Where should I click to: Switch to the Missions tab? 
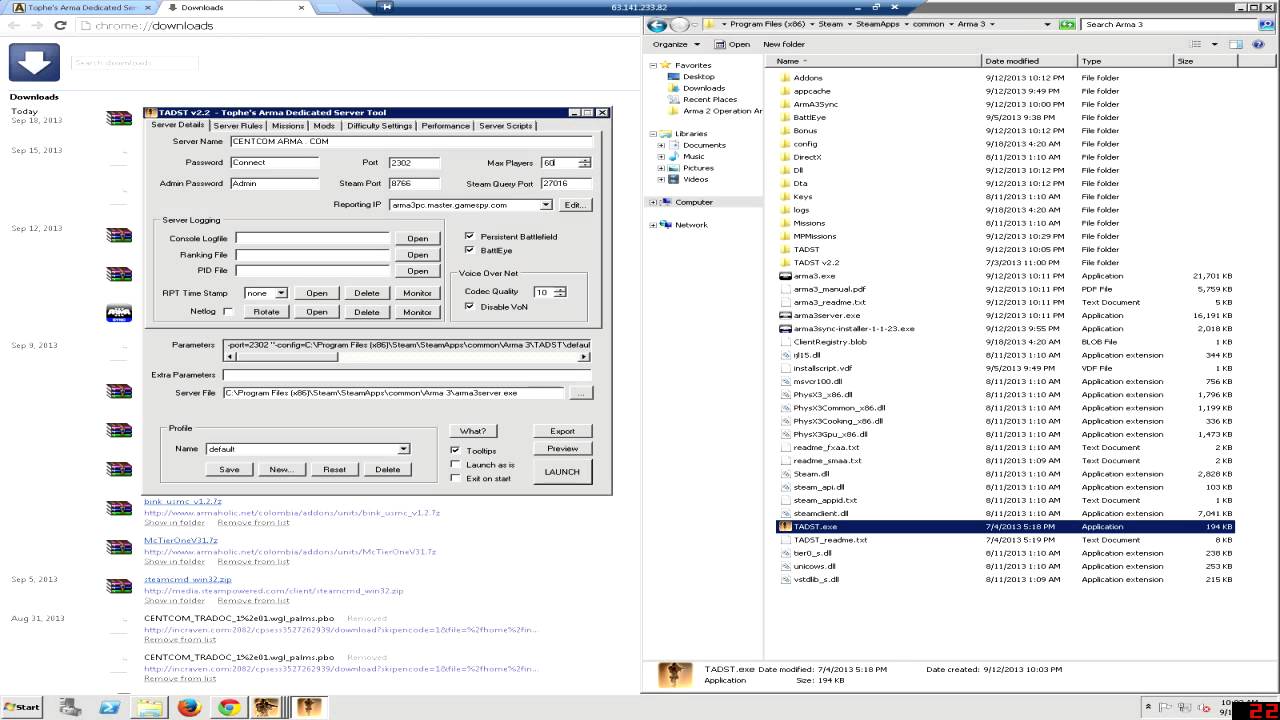[288, 126]
